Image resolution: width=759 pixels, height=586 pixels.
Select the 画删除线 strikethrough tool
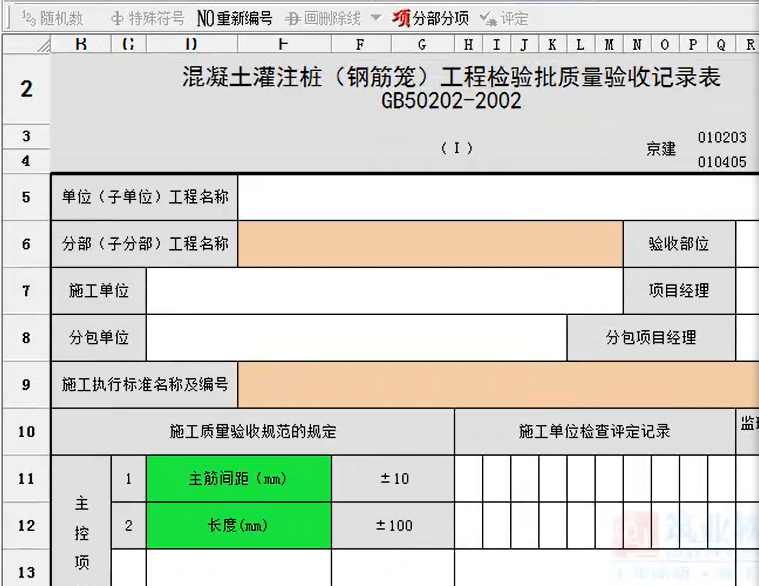tap(323, 18)
